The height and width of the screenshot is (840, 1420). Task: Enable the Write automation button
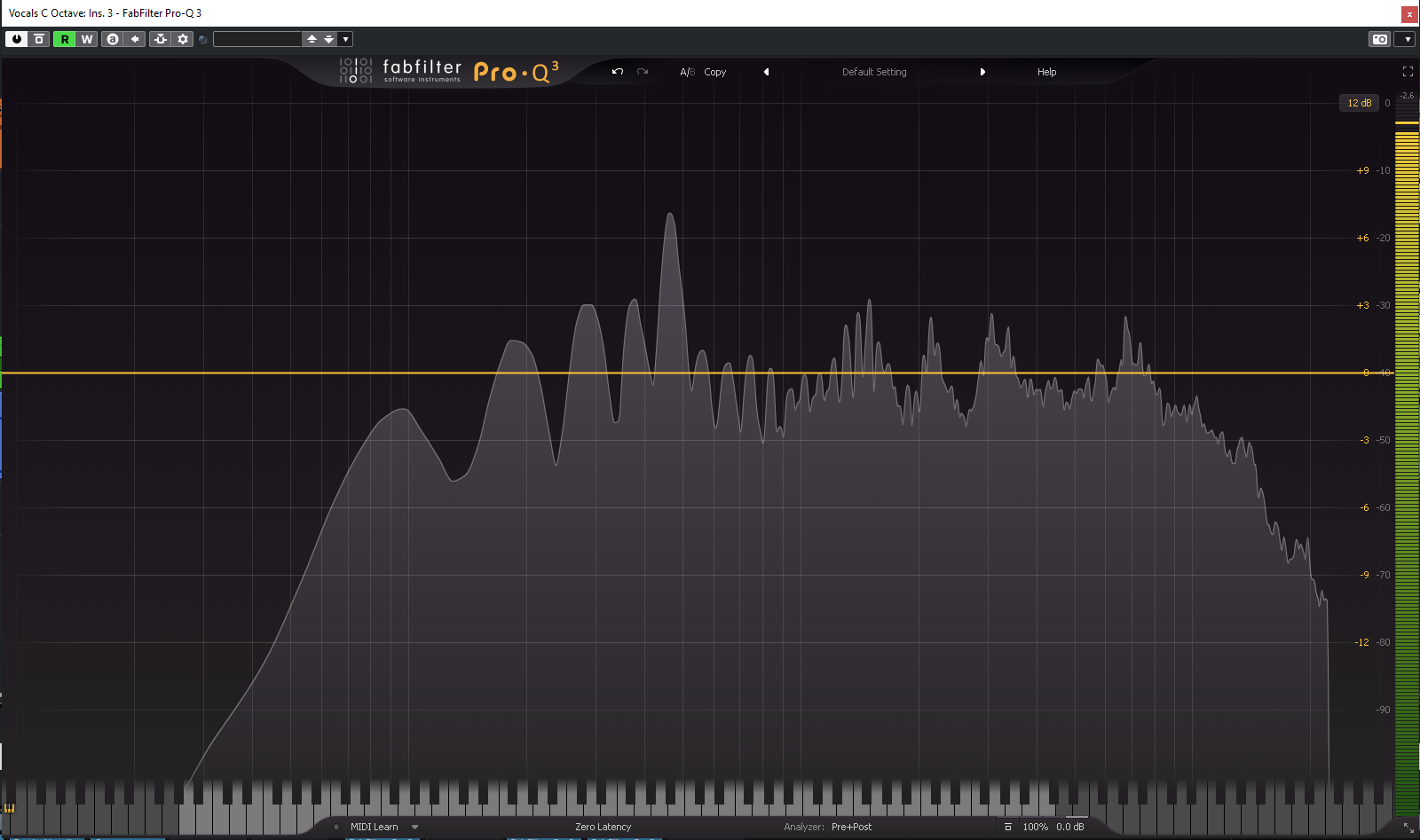pyautogui.click(x=87, y=39)
